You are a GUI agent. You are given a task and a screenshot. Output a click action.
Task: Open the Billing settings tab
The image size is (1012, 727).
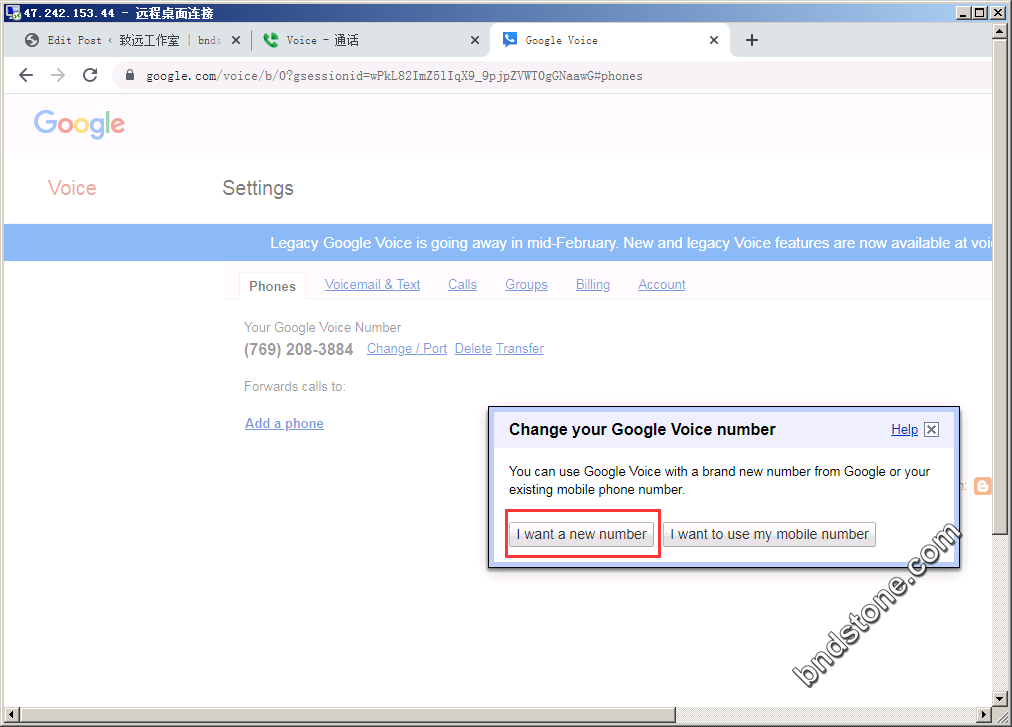[x=592, y=285]
